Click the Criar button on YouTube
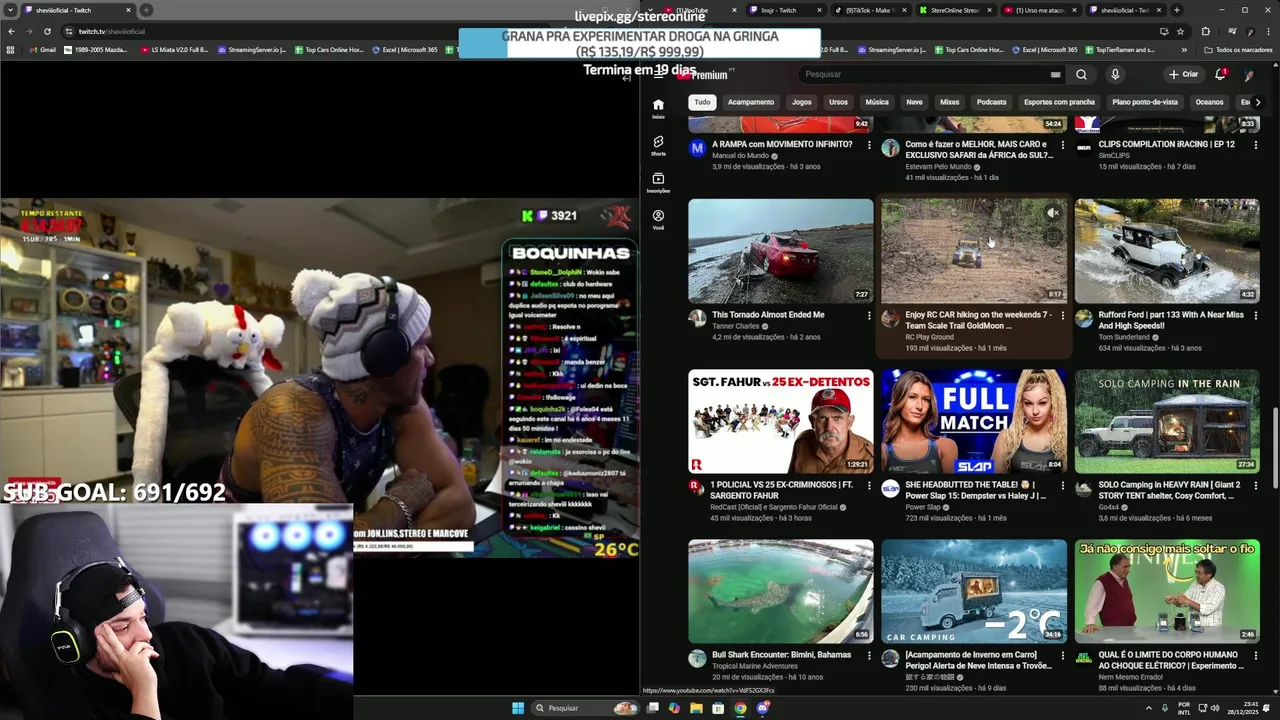 (1183, 74)
